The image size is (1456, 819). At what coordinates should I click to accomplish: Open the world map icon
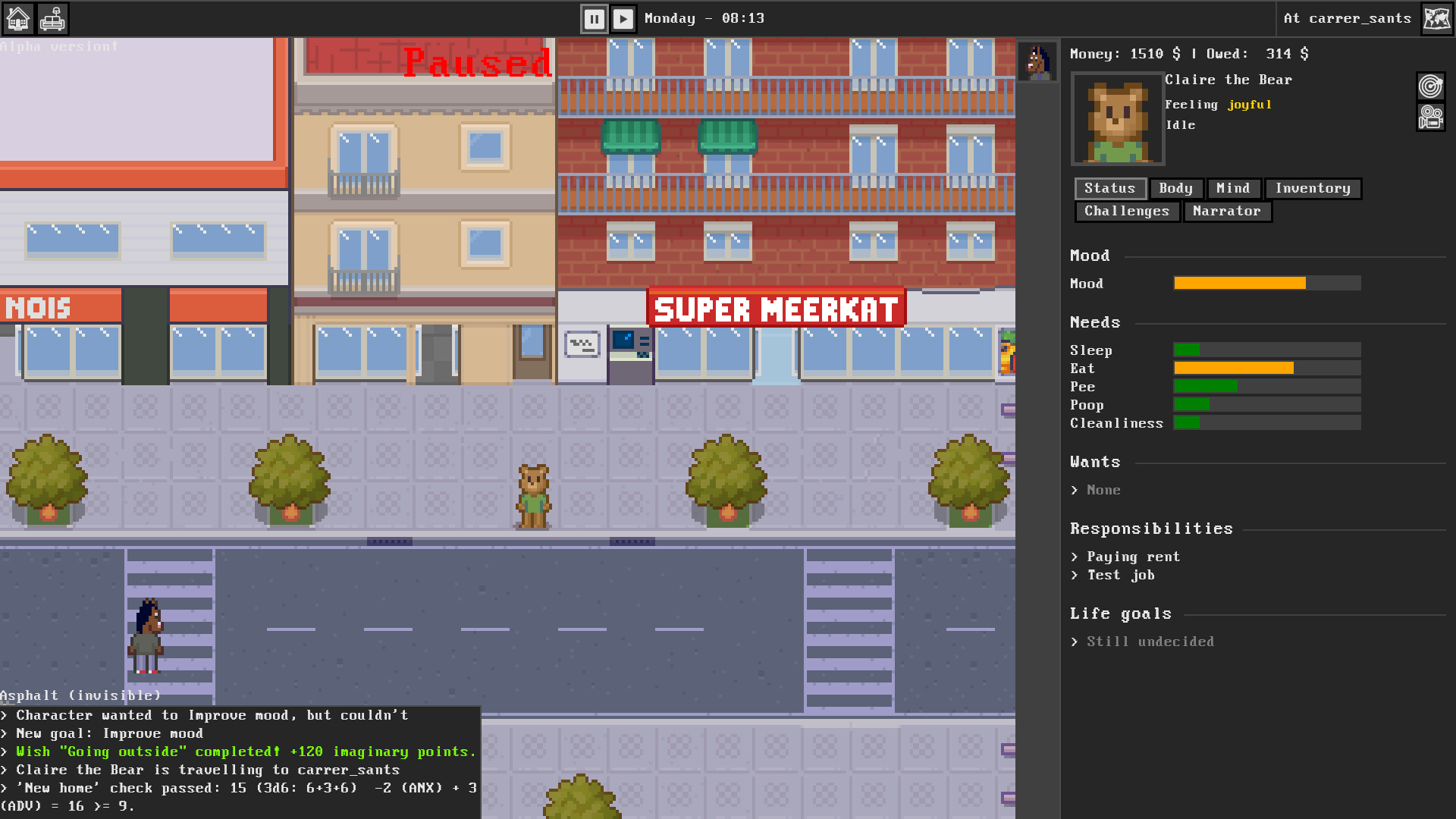point(1439,18)
